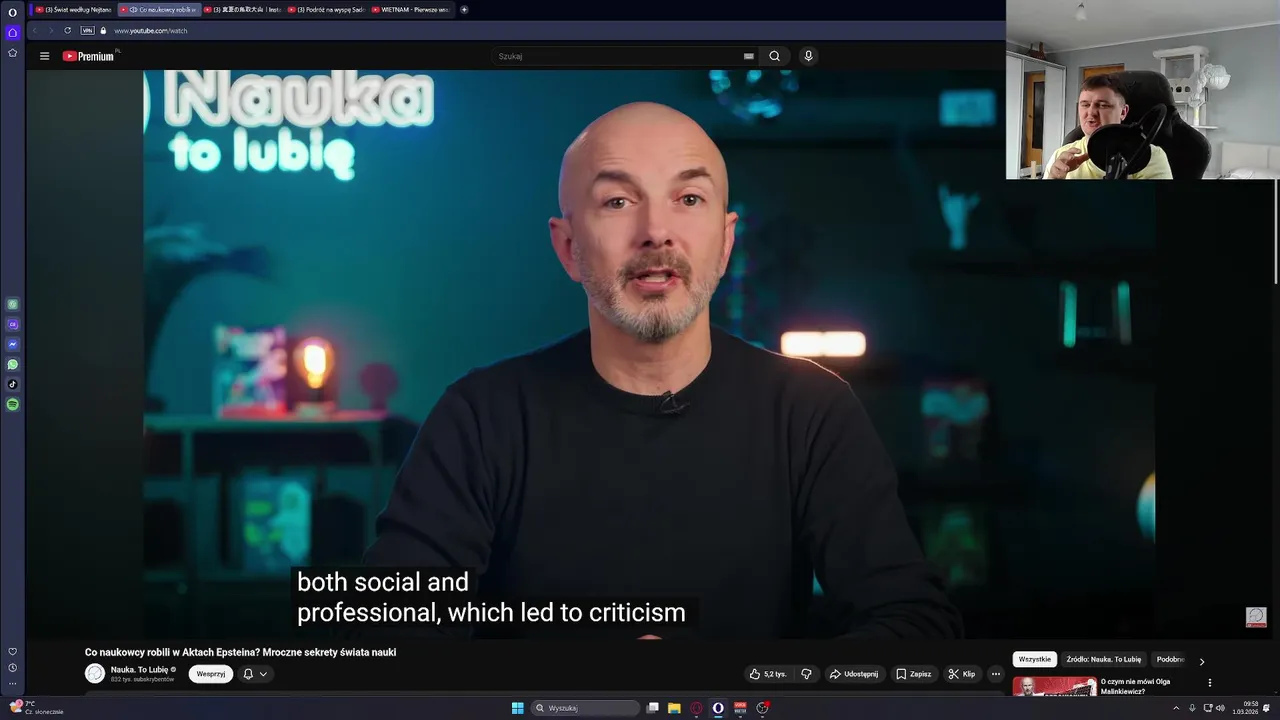Open Messenger icon in Opera sidebar
Image resolution: width=1280 pixels, height=720 pixels.
click(12, 344)
